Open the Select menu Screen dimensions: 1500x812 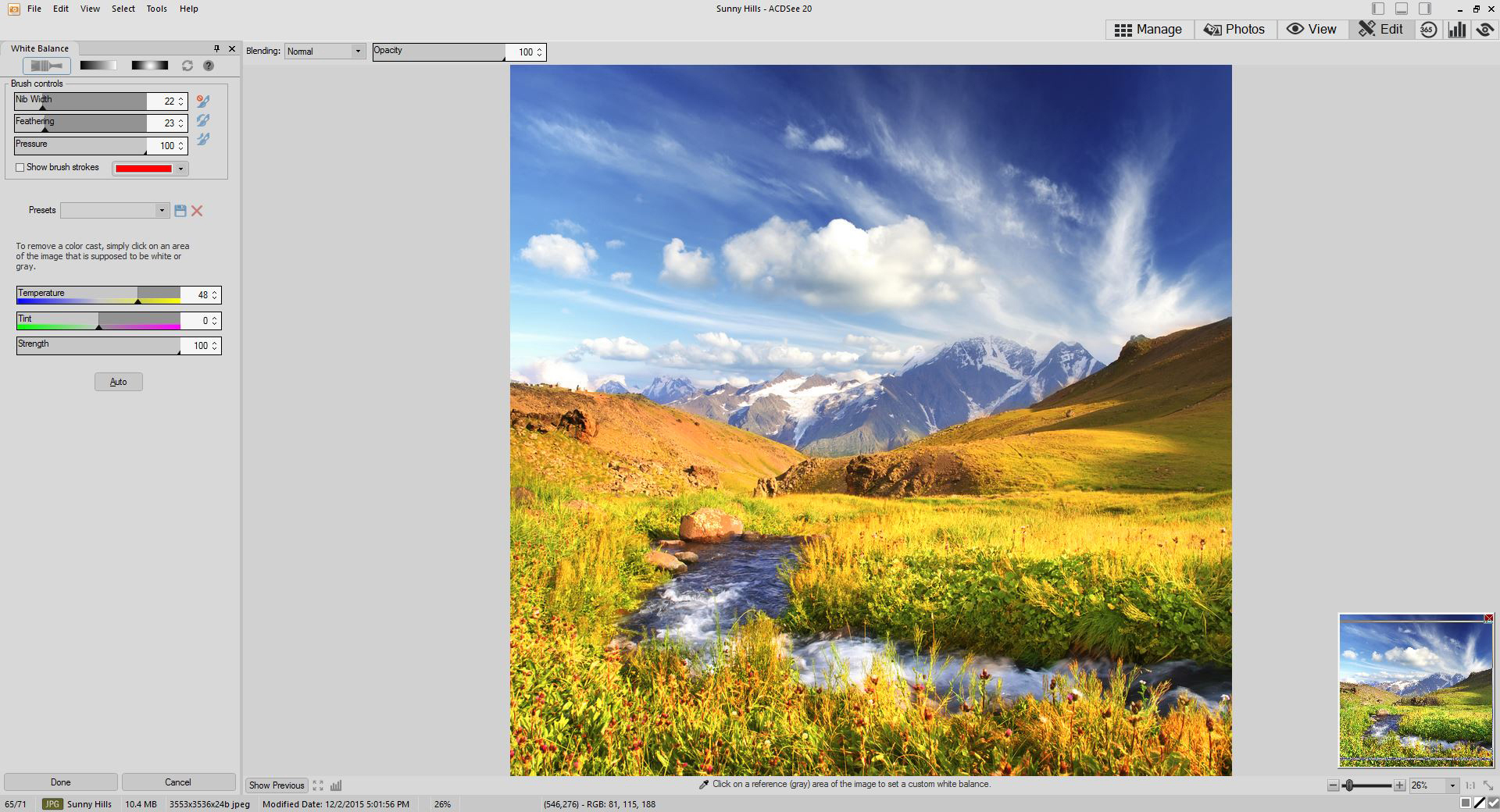coord(123,9)
